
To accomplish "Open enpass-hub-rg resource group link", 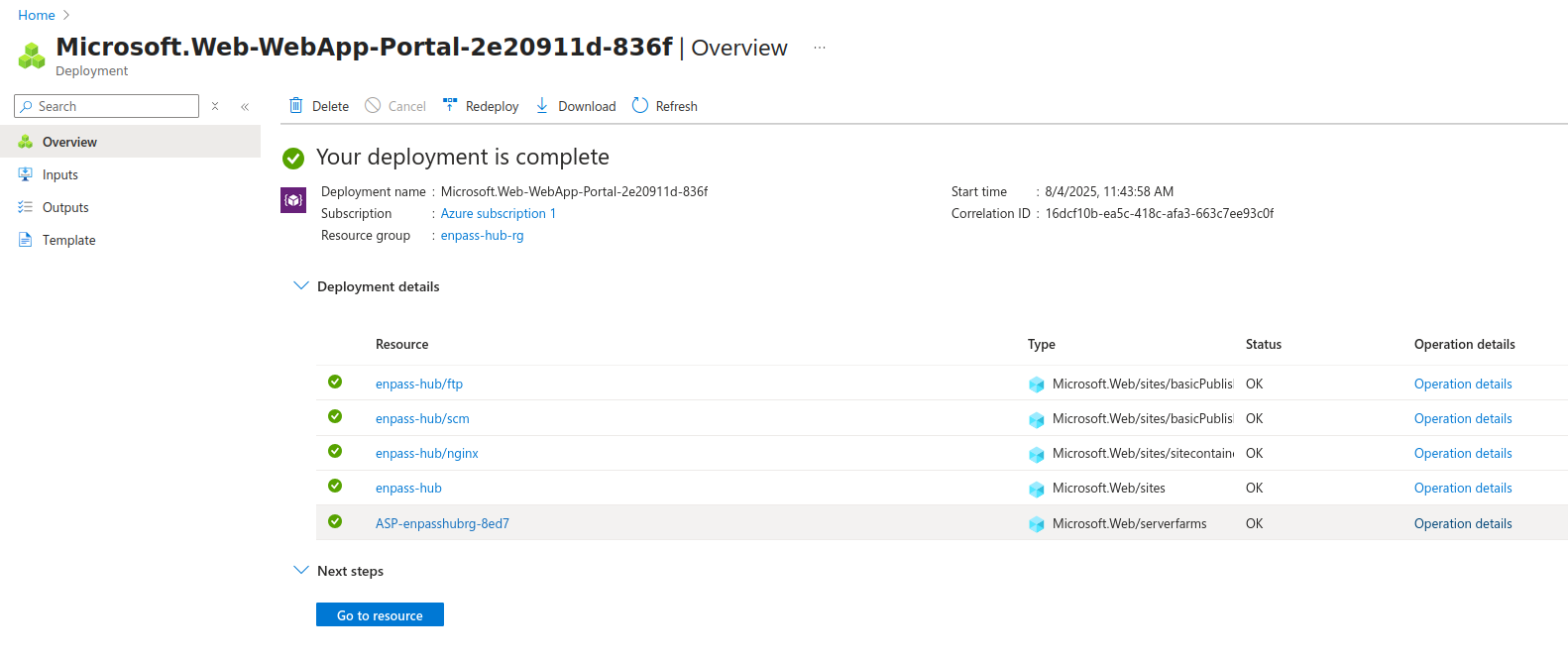I will (x=482, y=235).
